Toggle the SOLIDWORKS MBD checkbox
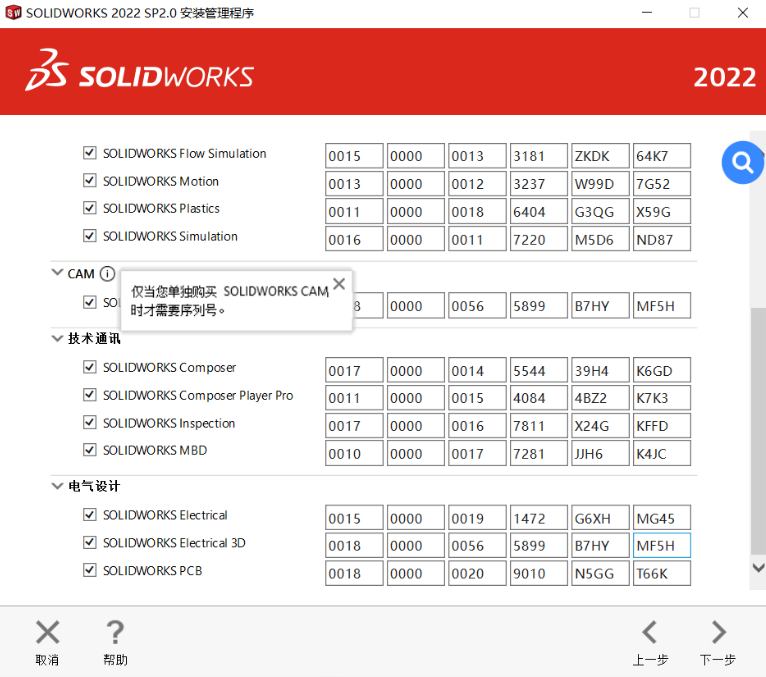The height and width of the screenshot is (677, 766). tap(89, 450)
